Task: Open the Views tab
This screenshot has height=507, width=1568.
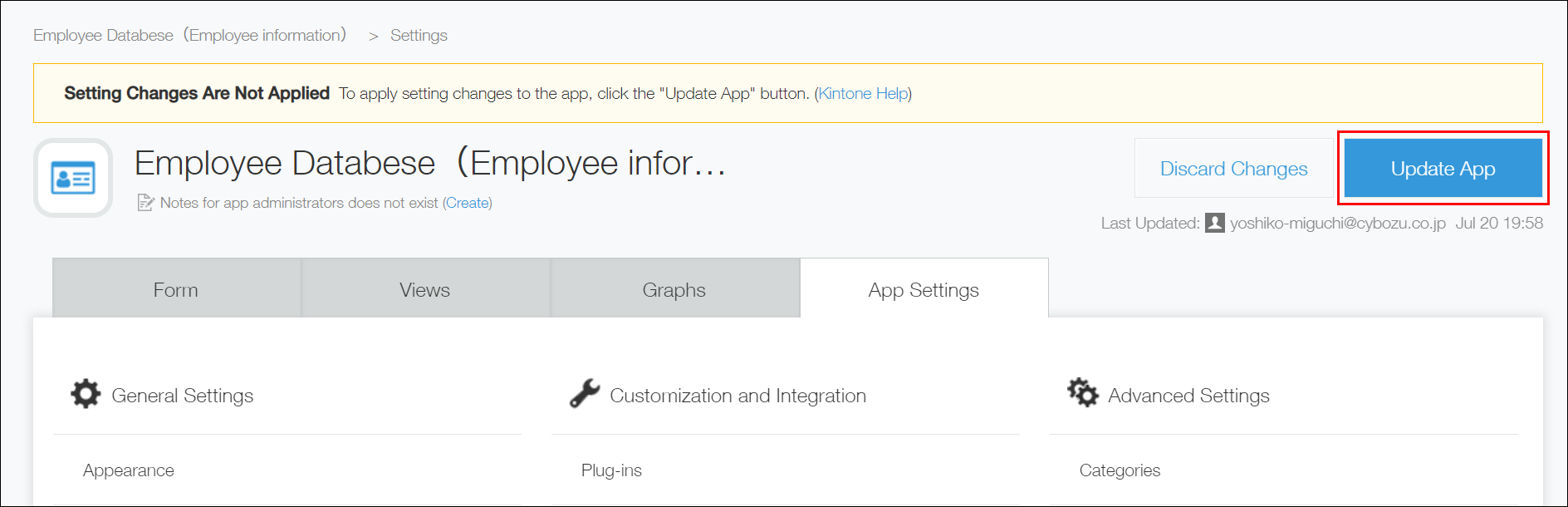Action: (x=425, y=289)
